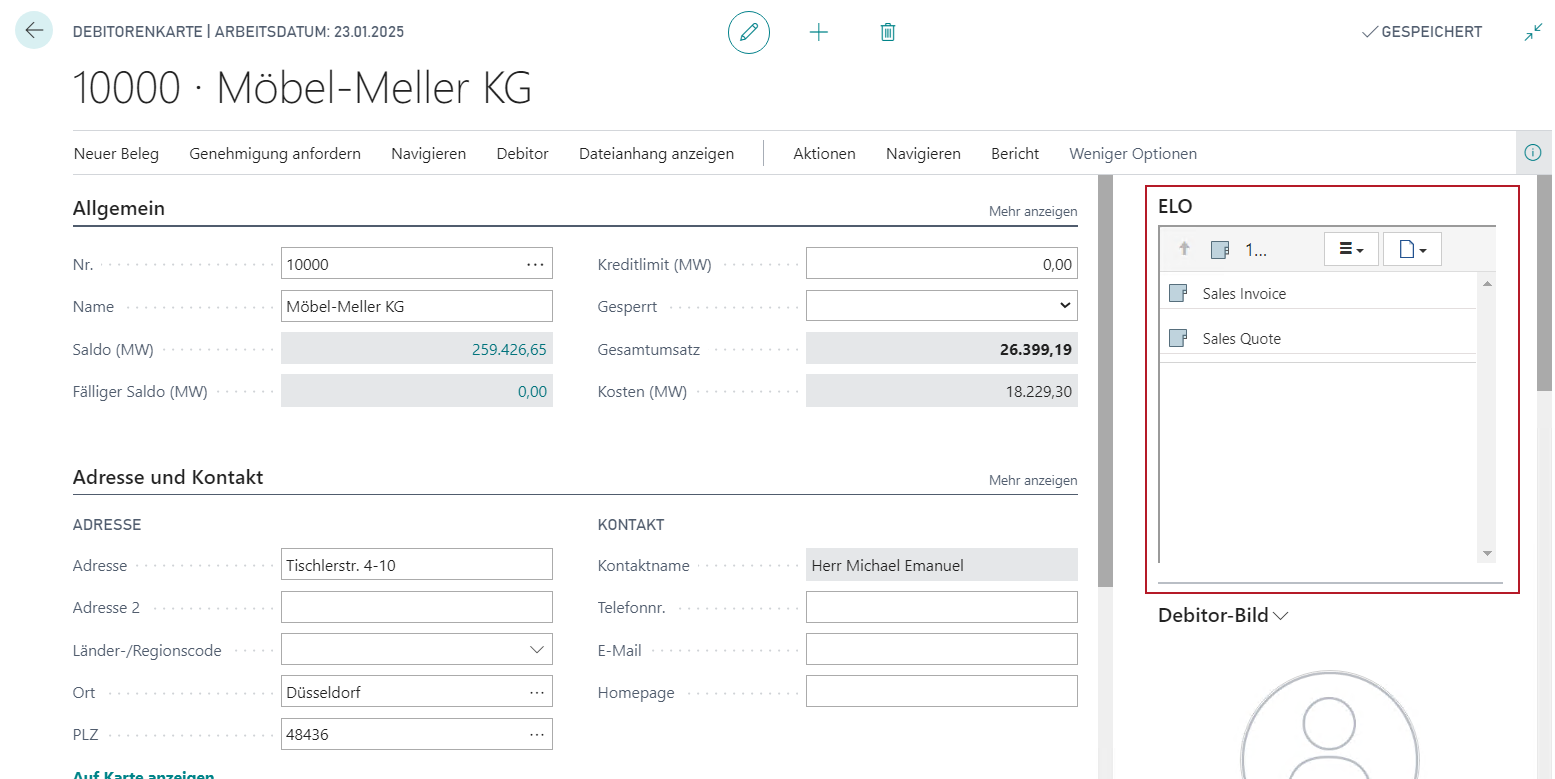Collapse the Debitor-Bild section chevron
The height and width of the screenshot is (779, 1555).
pos(1281,616)
